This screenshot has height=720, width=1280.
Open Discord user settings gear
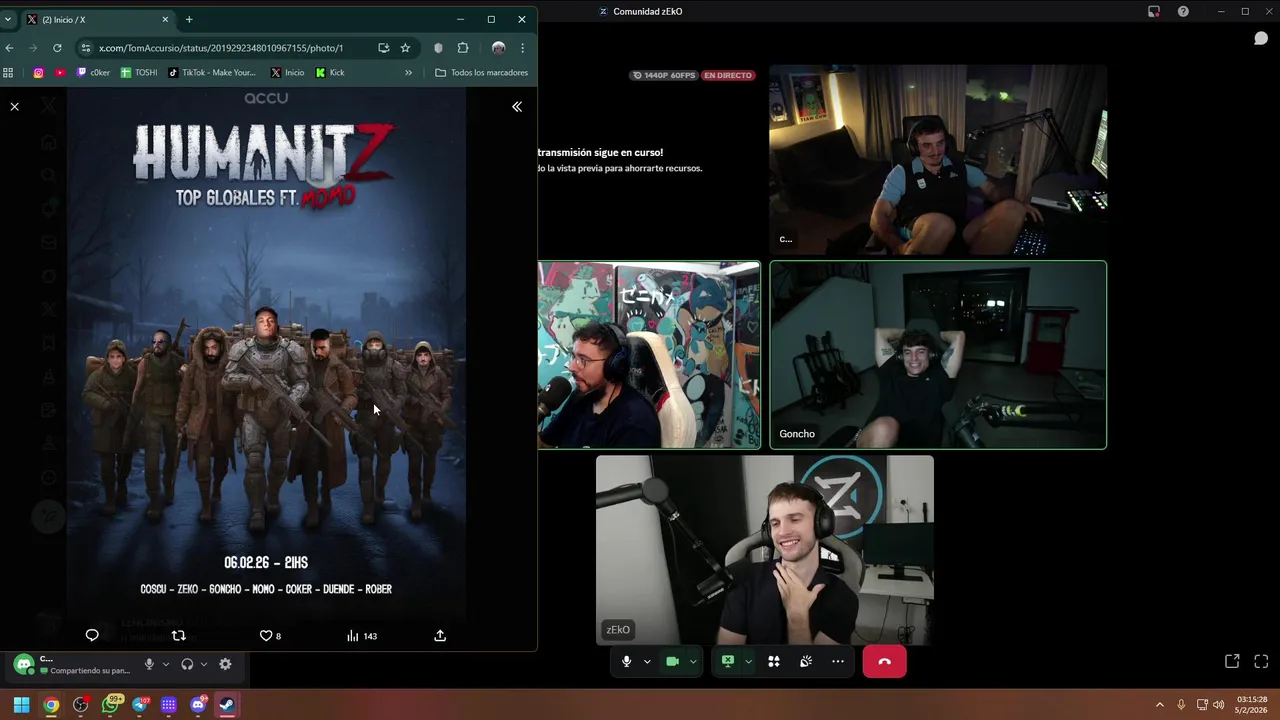(225, 664)
